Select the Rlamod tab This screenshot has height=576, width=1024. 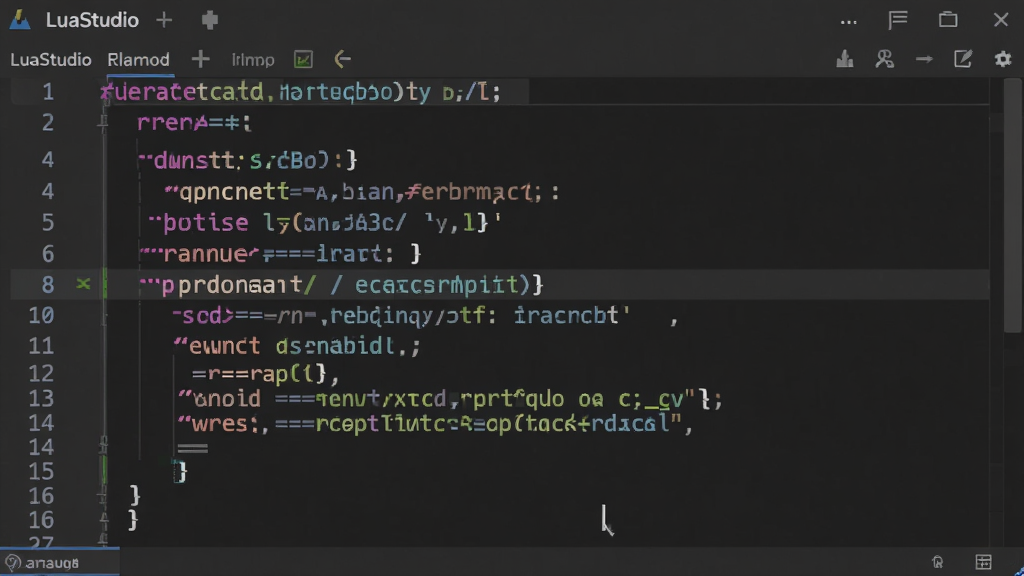coord(138,59)
